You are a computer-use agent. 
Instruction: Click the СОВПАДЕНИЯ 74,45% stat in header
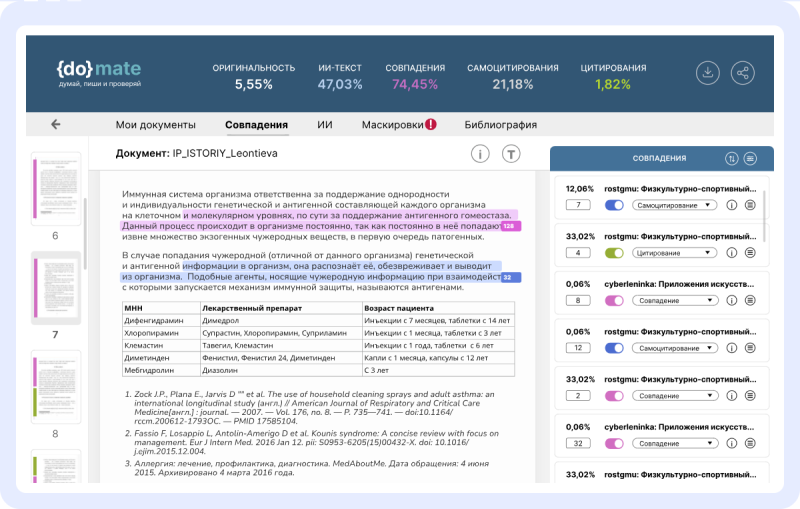click(x=415, y=77)
